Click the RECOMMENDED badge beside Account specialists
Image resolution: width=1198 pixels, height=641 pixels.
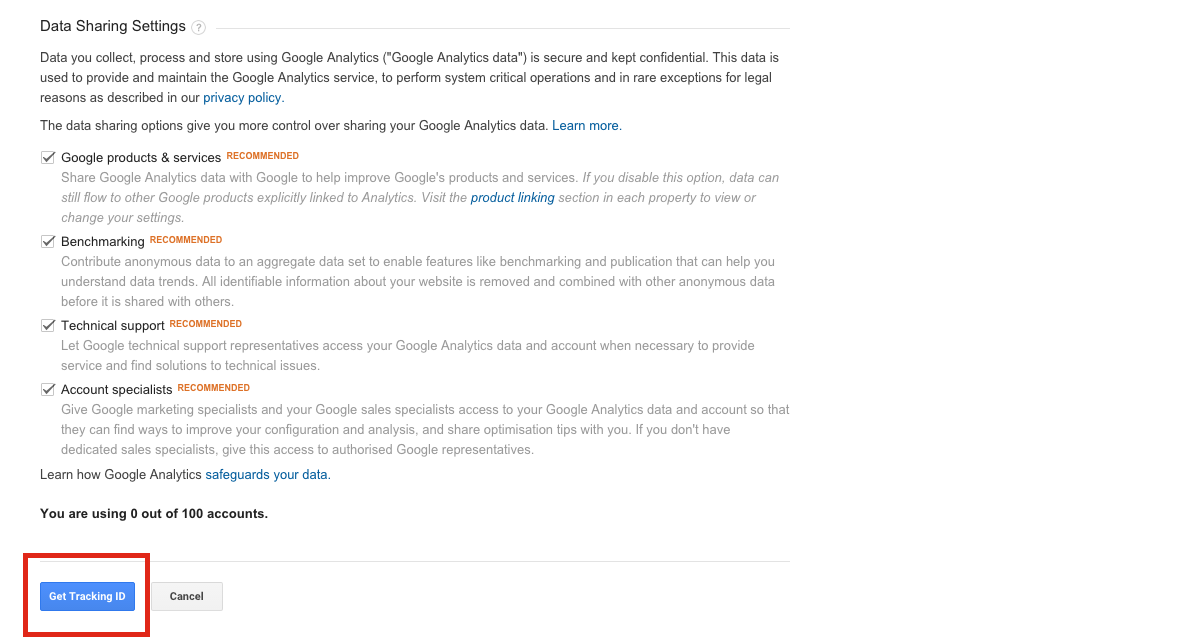214,388
